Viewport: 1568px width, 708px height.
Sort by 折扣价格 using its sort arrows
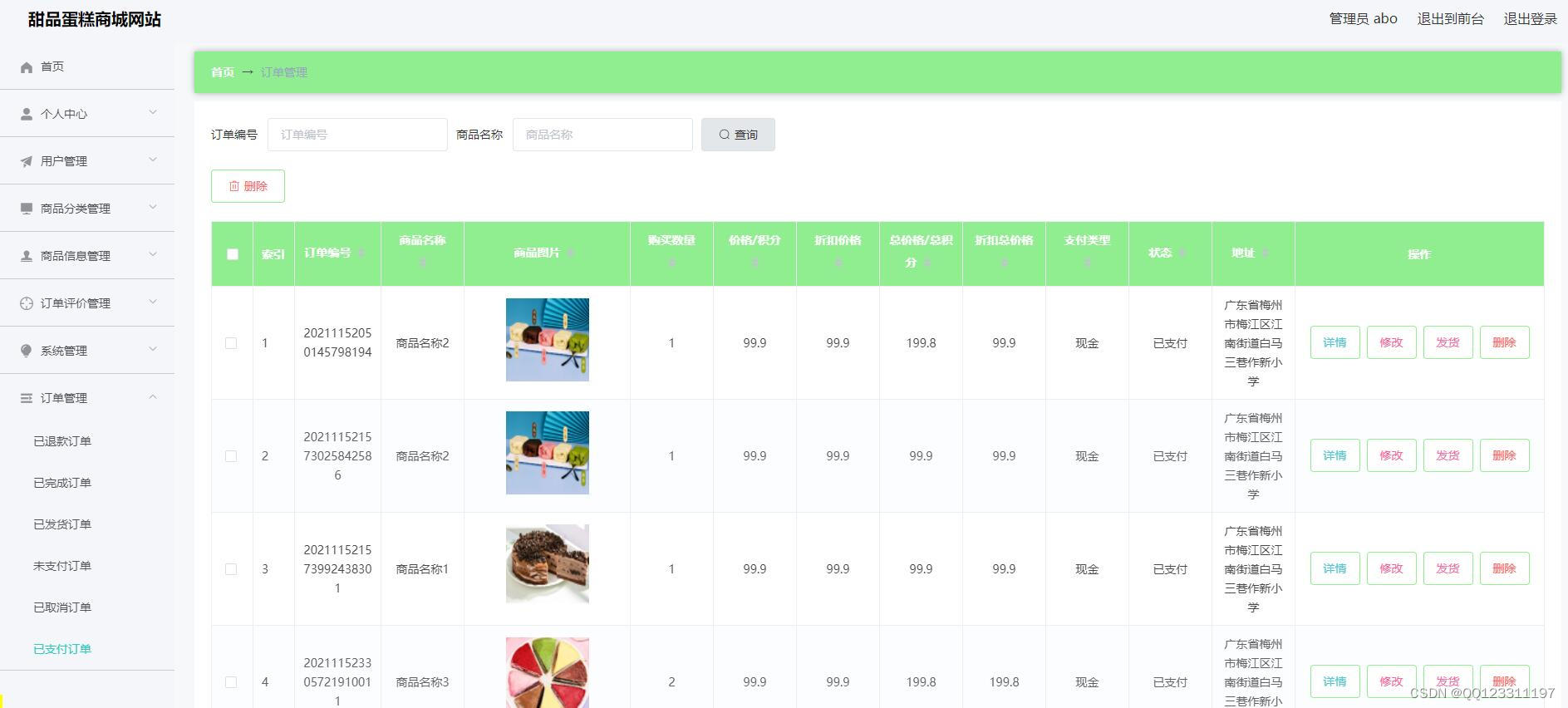tap(838, 263)
